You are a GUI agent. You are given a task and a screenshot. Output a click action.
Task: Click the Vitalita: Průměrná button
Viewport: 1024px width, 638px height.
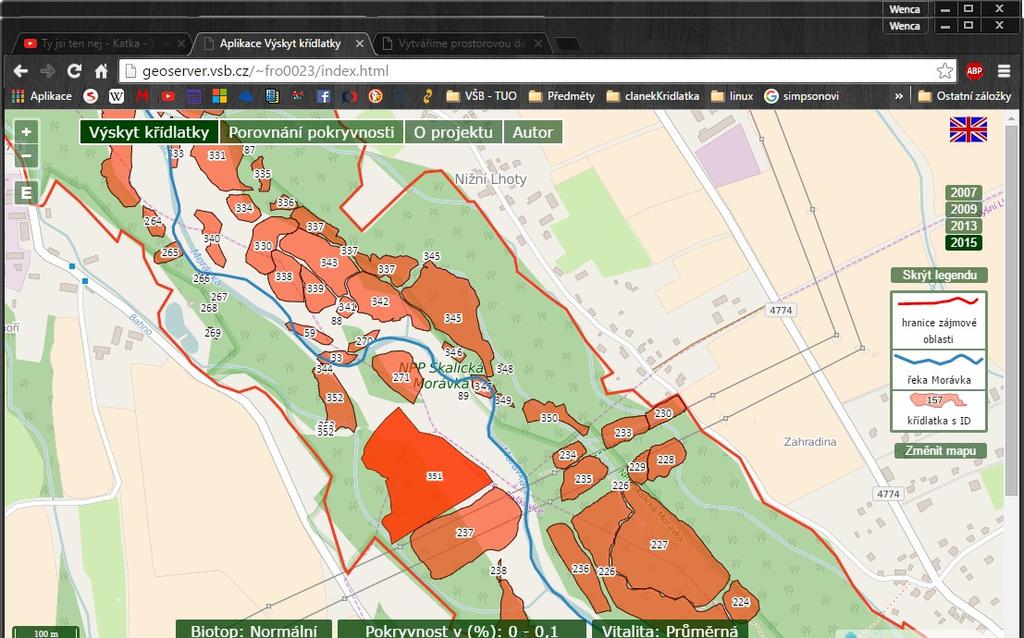pos(669,630)
